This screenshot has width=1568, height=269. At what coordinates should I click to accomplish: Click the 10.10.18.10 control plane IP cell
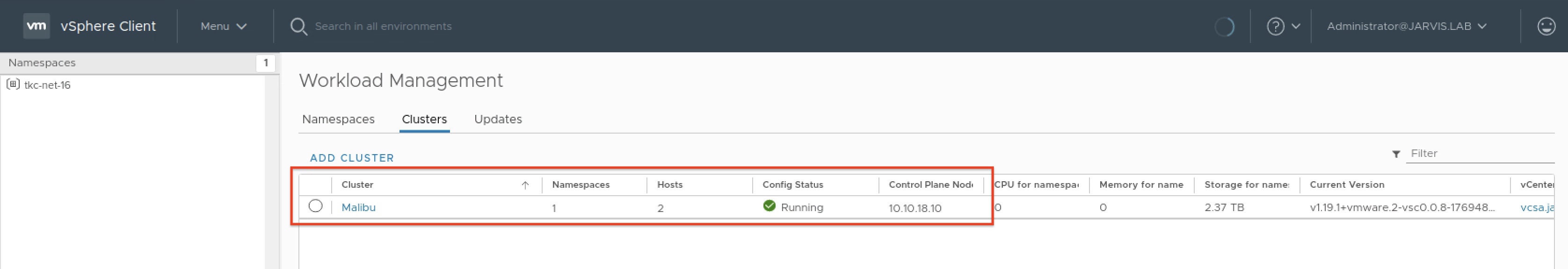[x=915, y=208]
